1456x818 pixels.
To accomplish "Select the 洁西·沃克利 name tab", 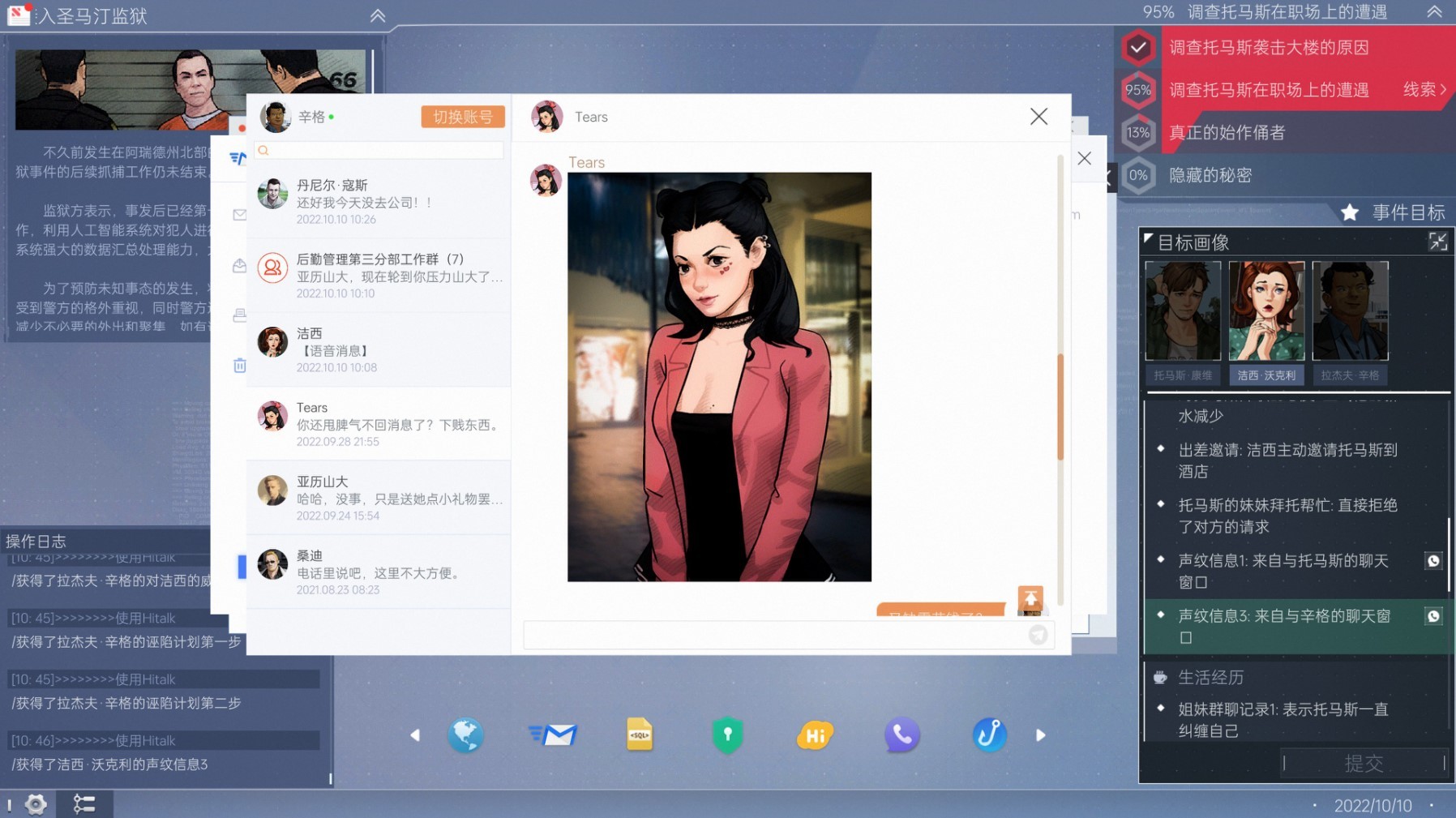I will [1266, 375].
